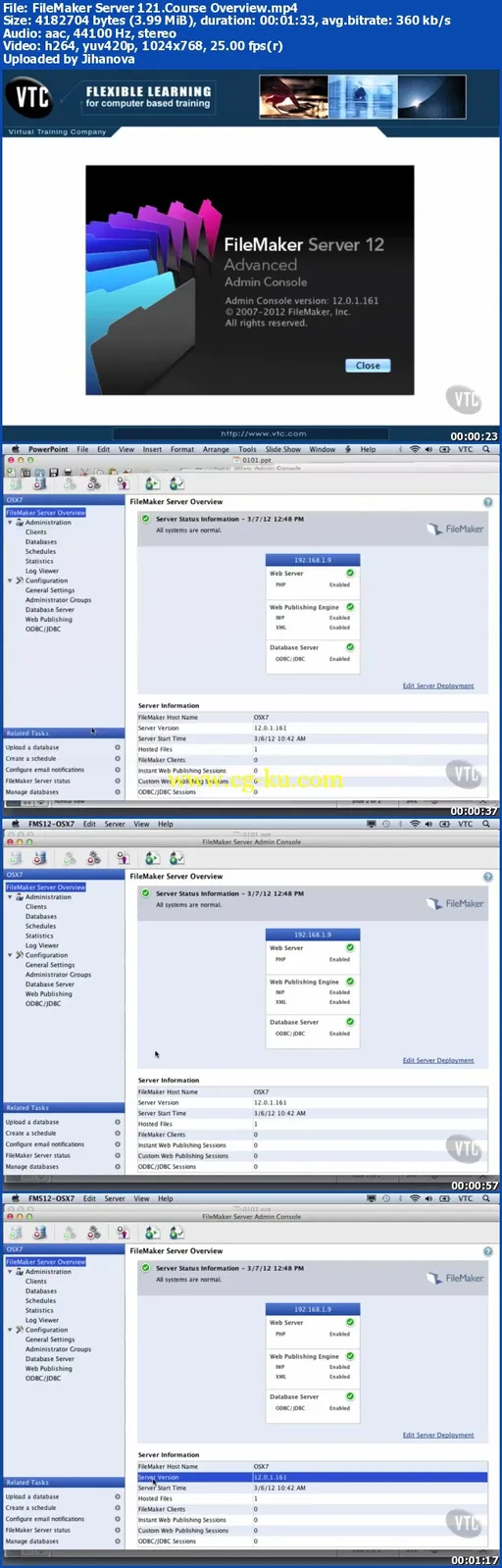Click Database Server green check icon, 00:01:17 frame

tap(350, 1396)
